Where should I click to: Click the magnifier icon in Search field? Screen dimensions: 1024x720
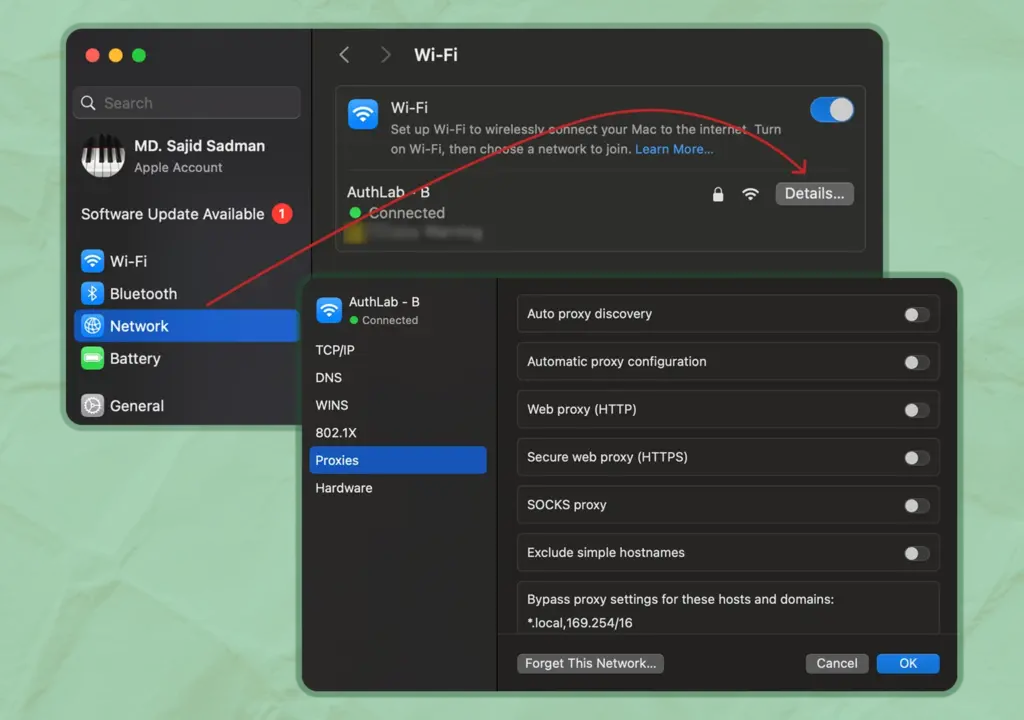pyautogui.click(x=88, y=103)
